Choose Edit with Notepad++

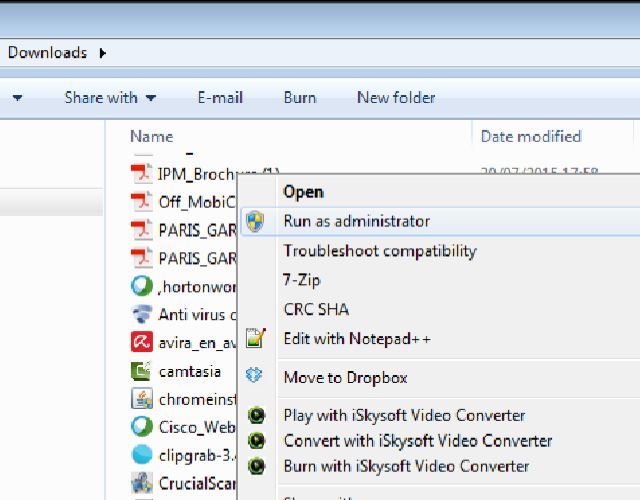pos(357,339)
